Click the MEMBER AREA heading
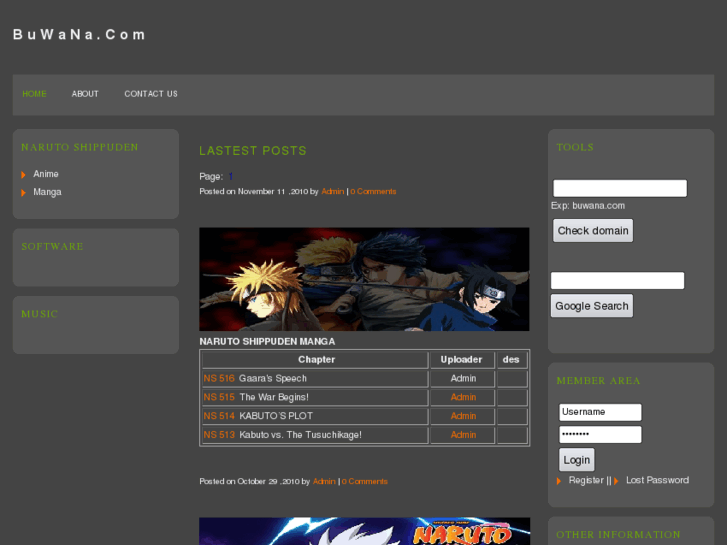727x545 pixels. point(599,381)
